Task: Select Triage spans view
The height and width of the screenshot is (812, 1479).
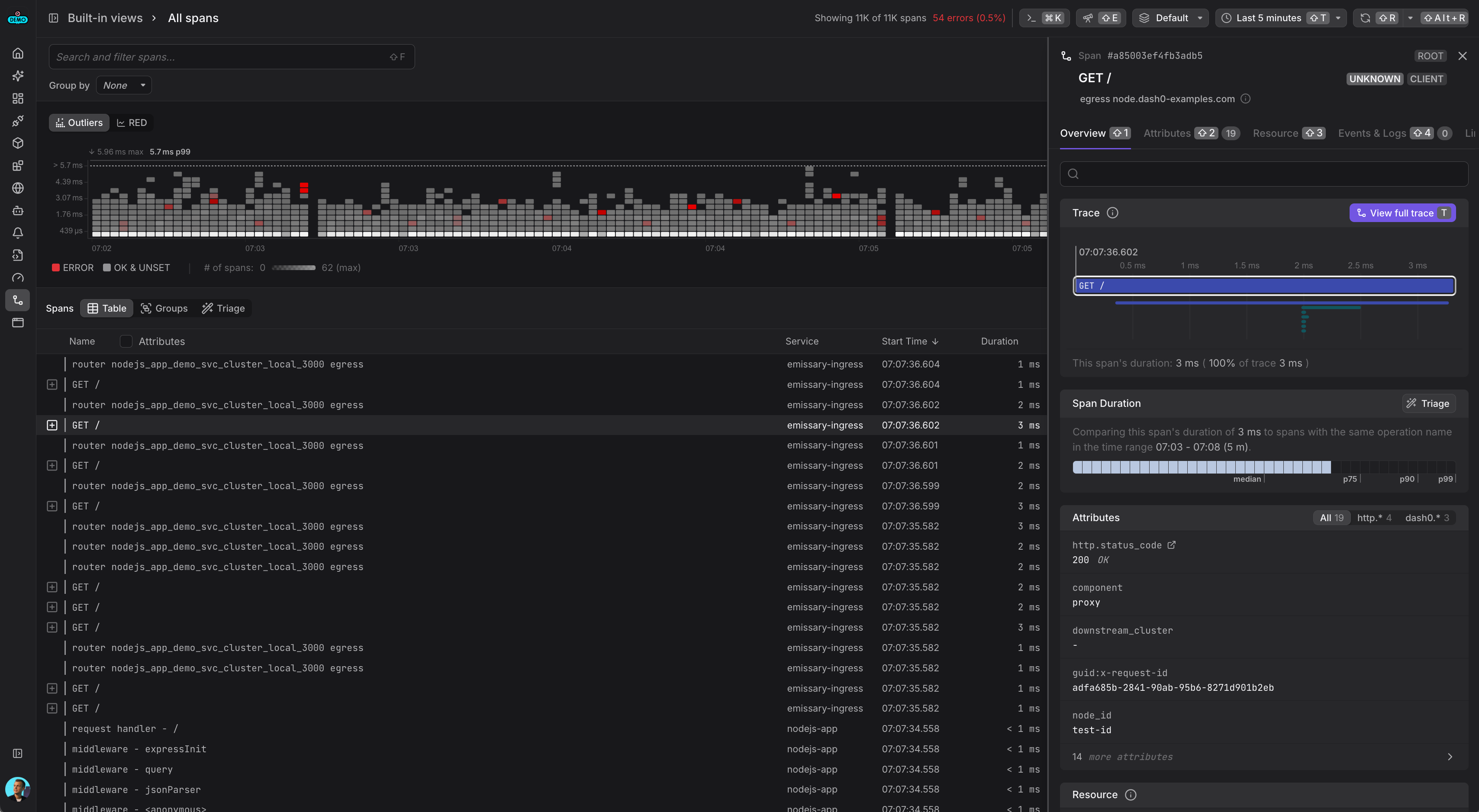Action: 223,308
